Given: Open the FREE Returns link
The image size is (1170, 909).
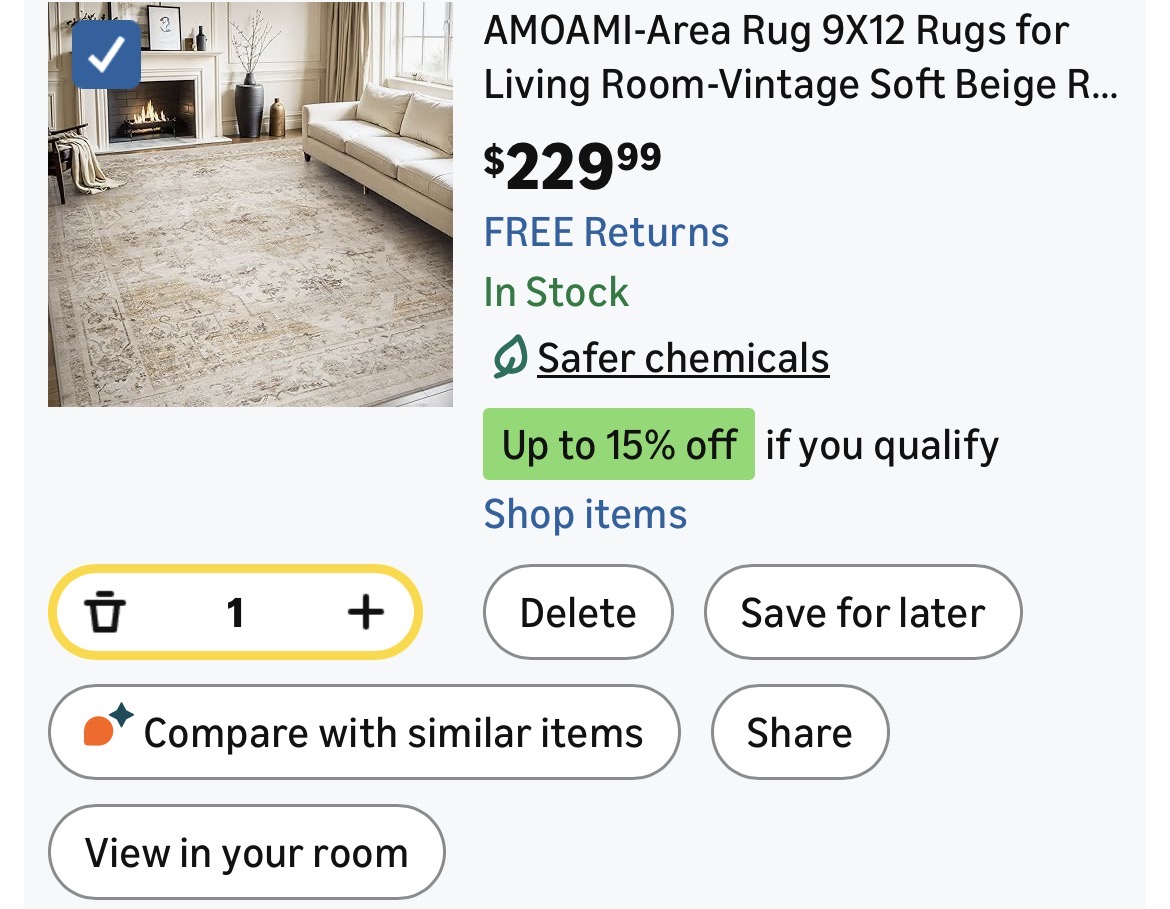Looking at the screenshot, I should (606, 233).
